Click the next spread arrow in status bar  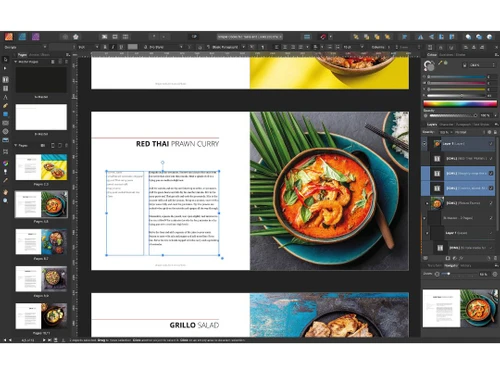click(44, 340)
